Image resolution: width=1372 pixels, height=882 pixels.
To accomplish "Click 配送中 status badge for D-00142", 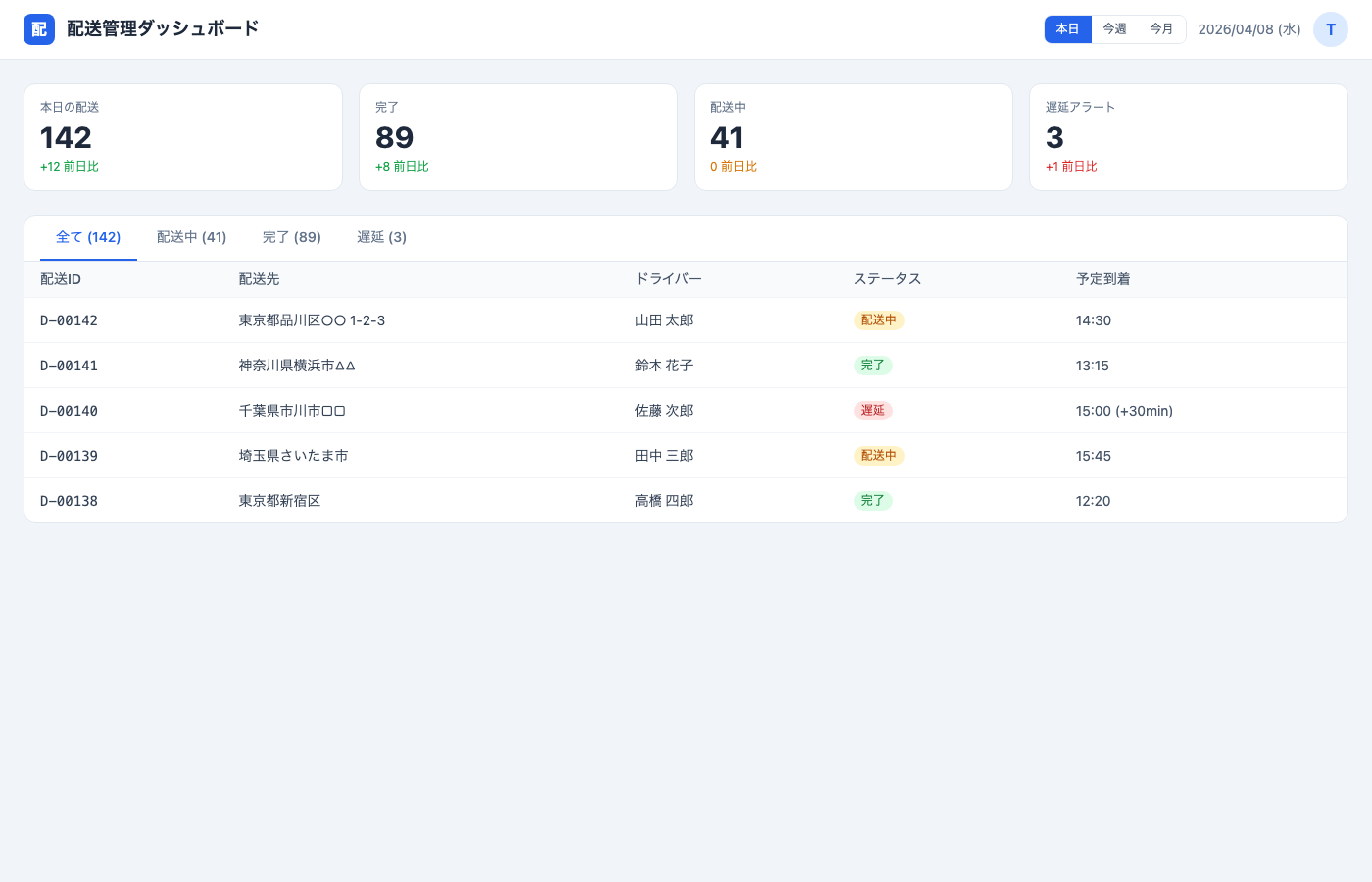I will [x=879, y=320].
